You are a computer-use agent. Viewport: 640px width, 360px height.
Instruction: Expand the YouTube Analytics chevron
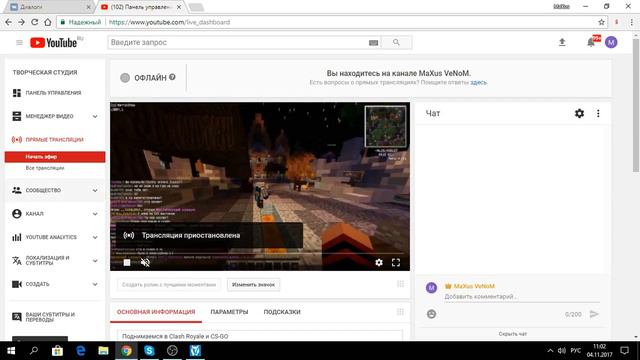coord(95,237)
